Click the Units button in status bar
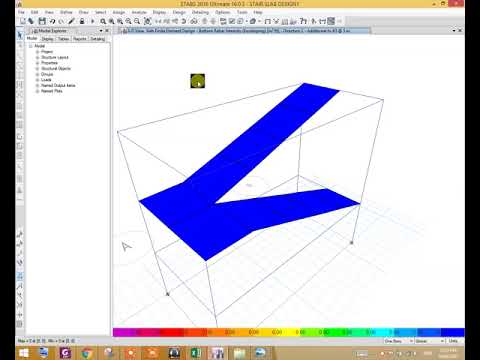 pos(453,341)
